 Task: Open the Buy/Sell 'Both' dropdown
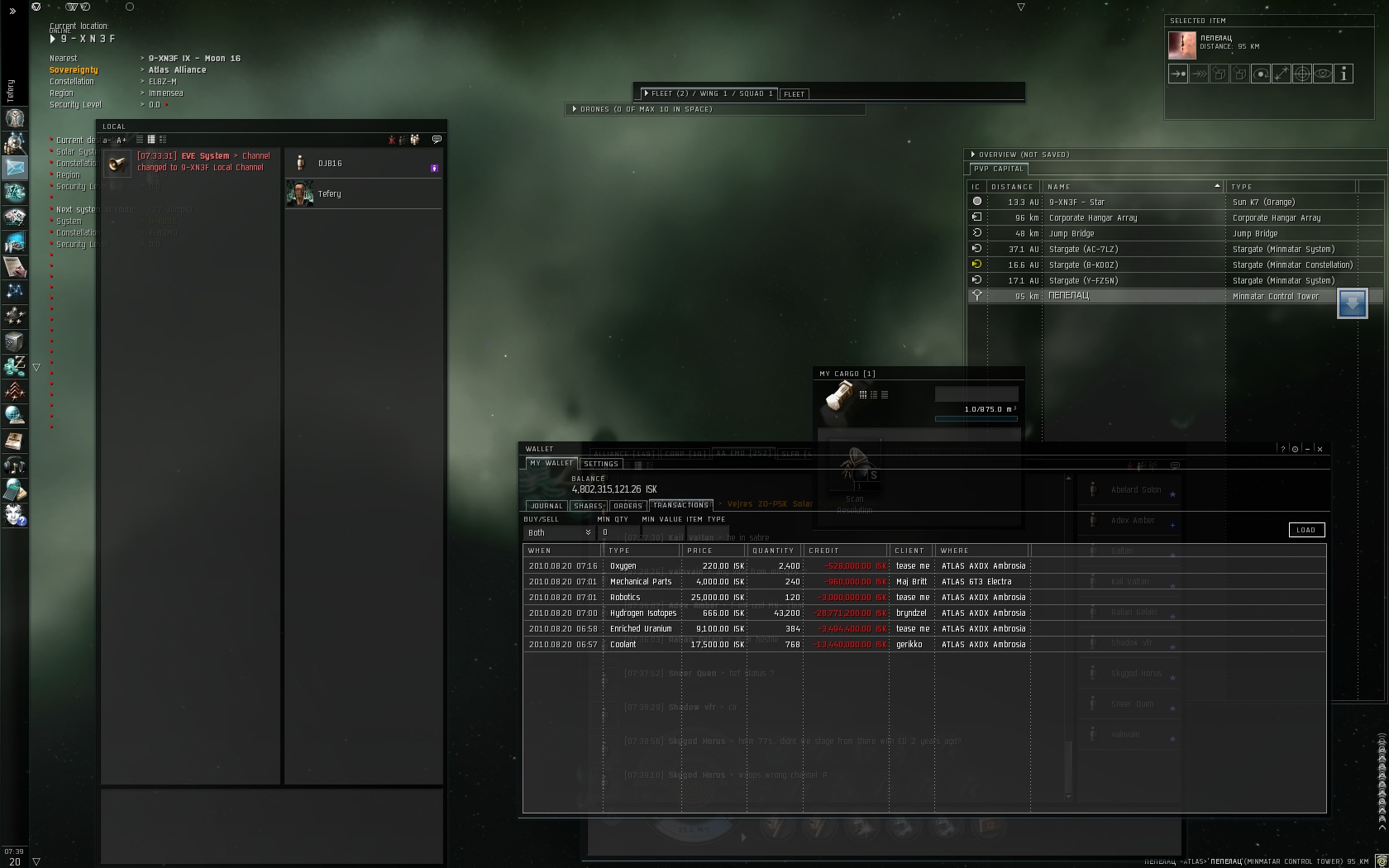coord(559,533)
